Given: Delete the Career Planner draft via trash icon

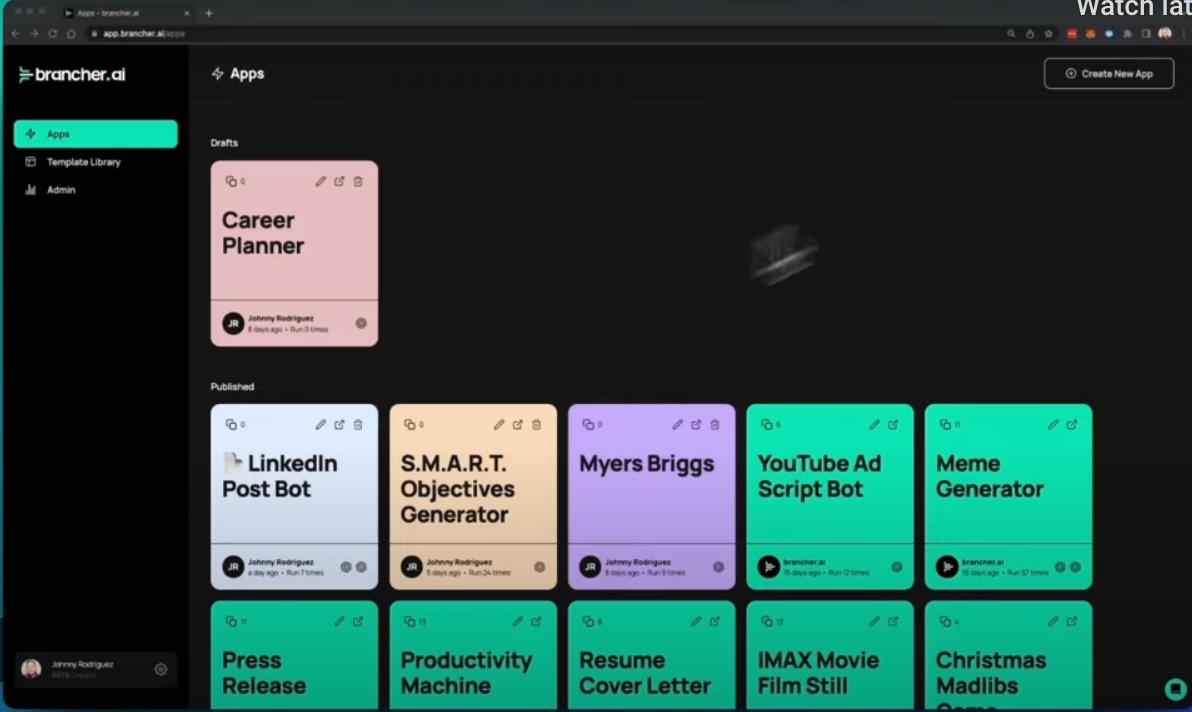Looking at the screenshot, I should coord(358,182).
